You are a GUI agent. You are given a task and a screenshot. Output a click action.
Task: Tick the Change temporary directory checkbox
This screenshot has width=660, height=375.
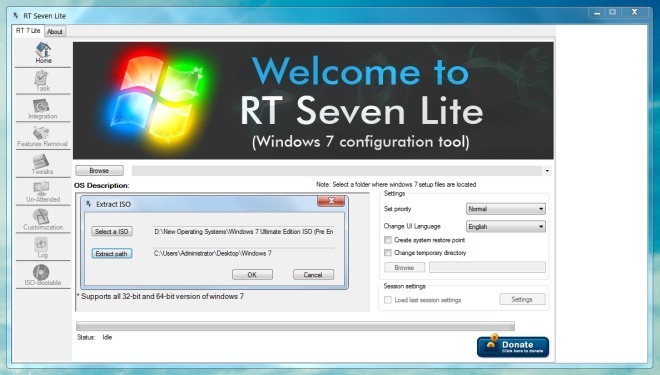click(x=388, y=253)
